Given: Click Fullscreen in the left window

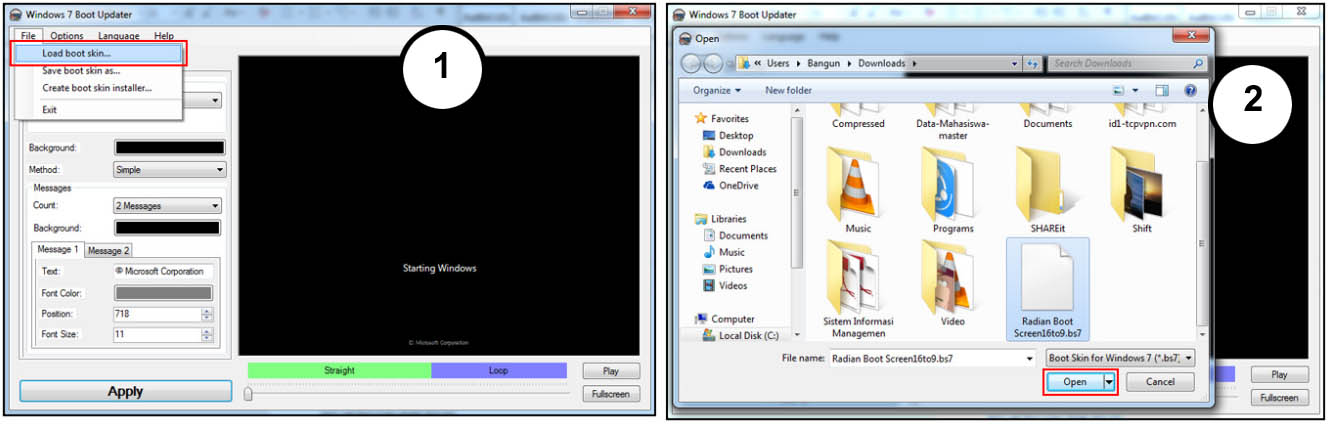Looking at the screenshot, I should coord(610,394).
